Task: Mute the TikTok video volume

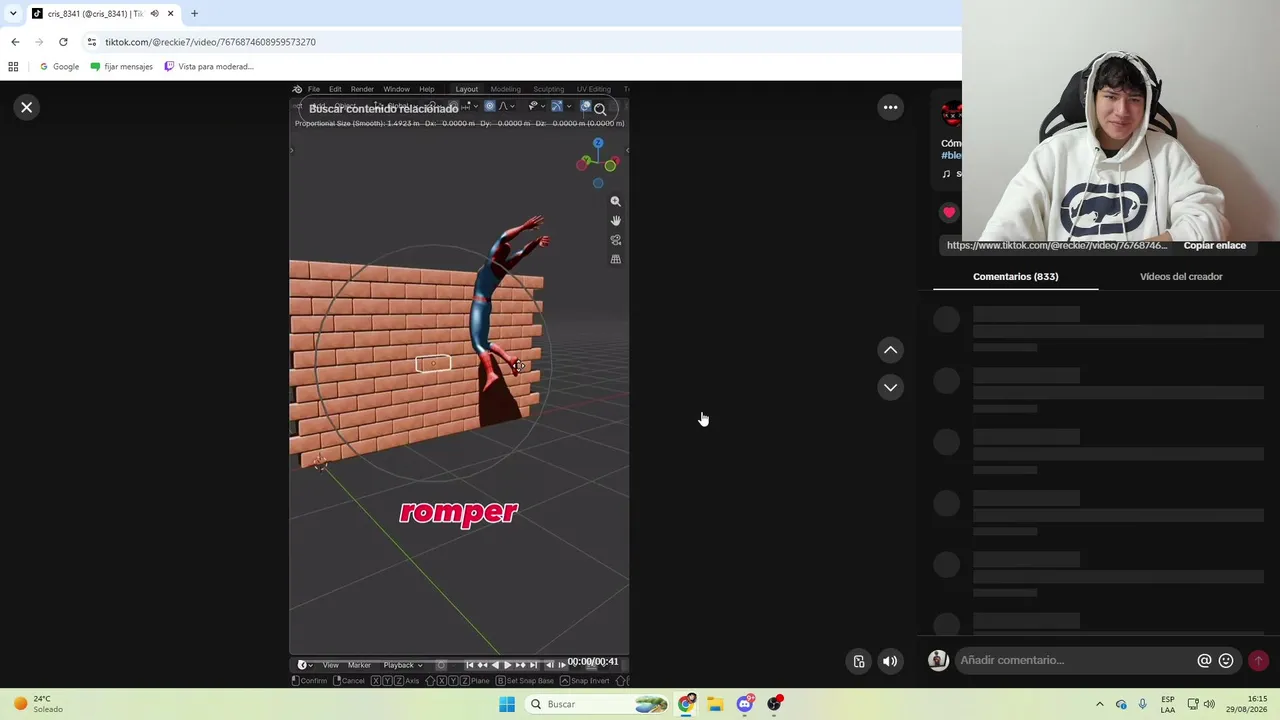Action: [890, 661]
